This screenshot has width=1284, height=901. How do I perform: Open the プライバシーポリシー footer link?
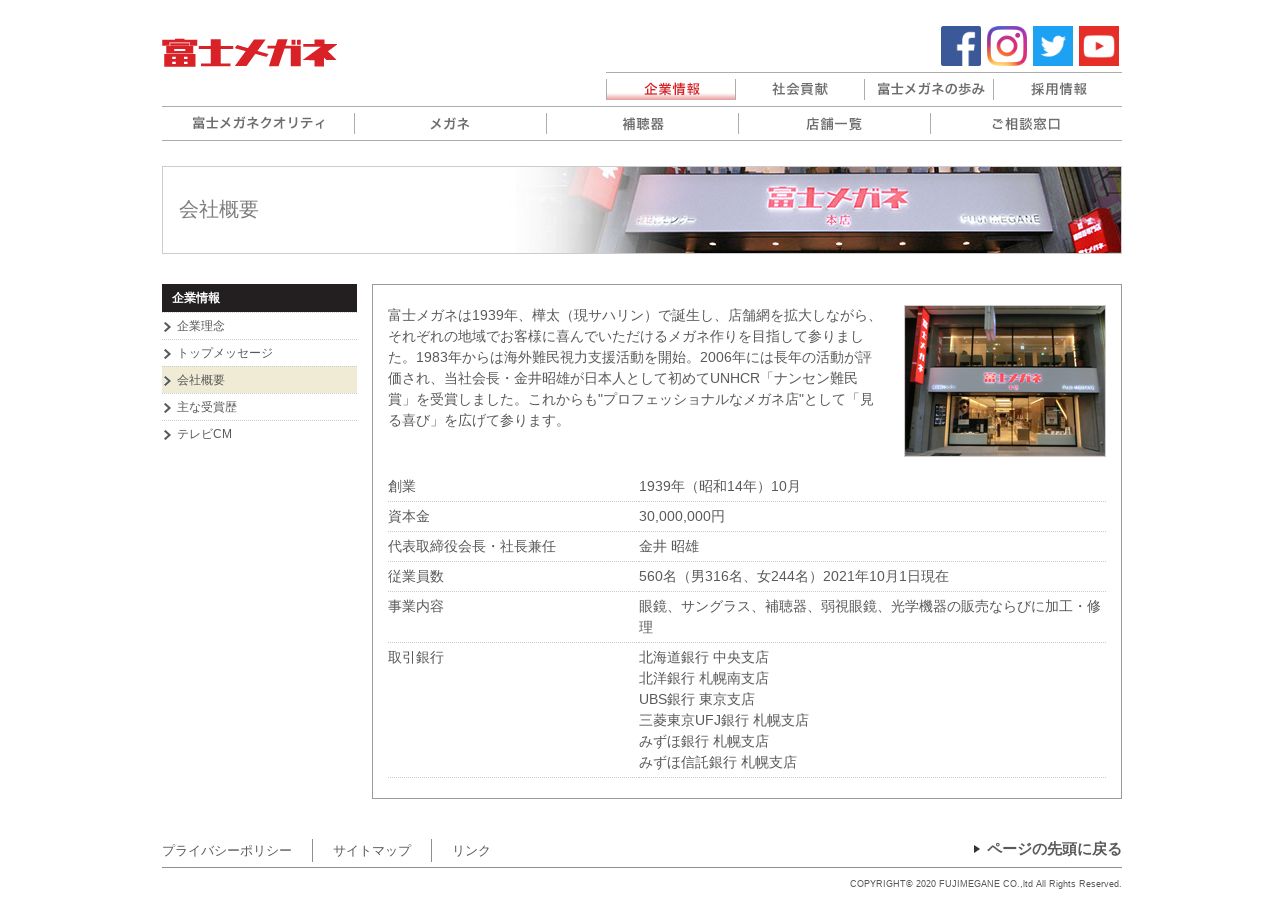point(227,851)
